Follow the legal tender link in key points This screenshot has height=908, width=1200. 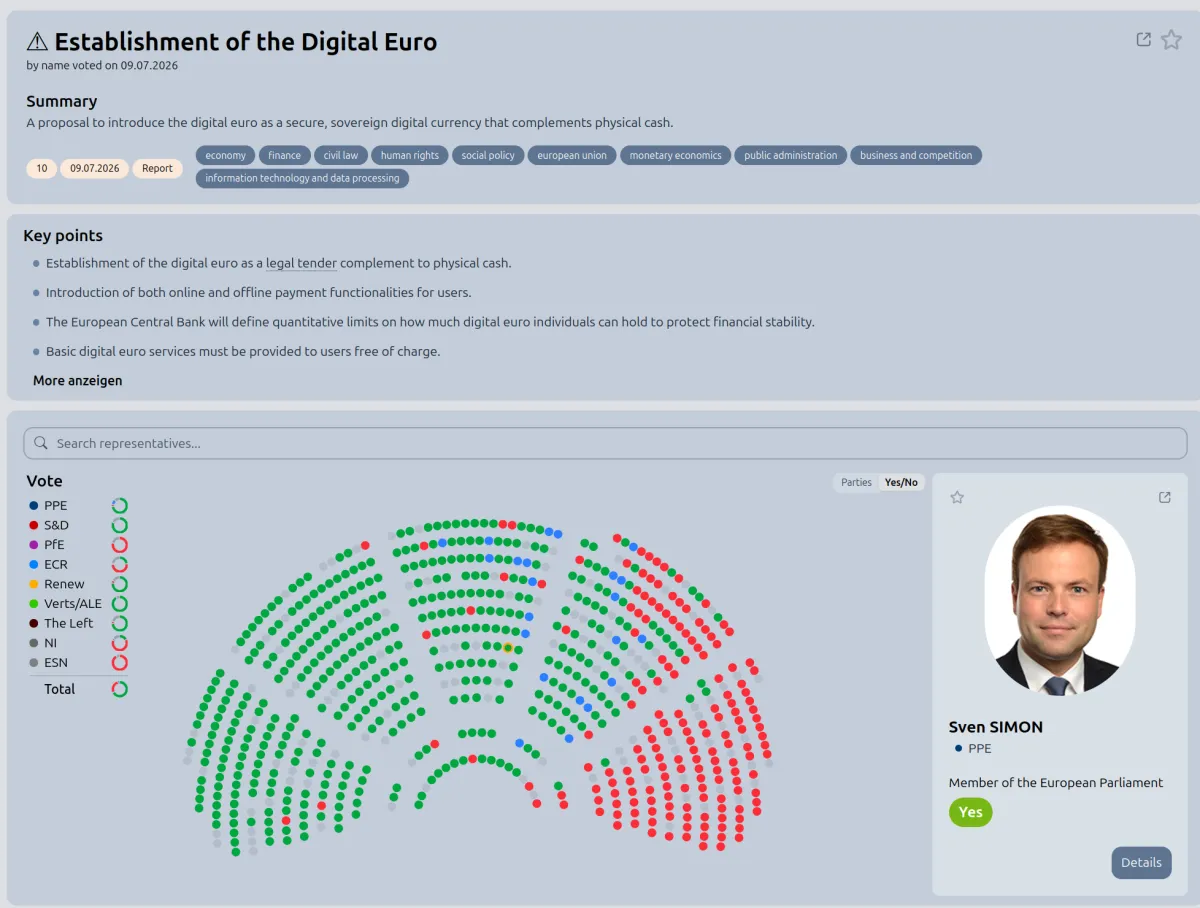coord(302,264)
